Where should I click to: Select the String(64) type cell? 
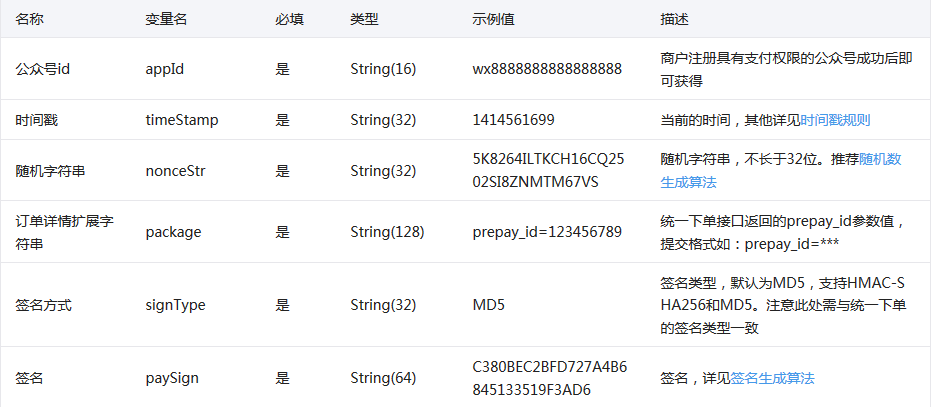pyautogui.click(x=383, y=378)
